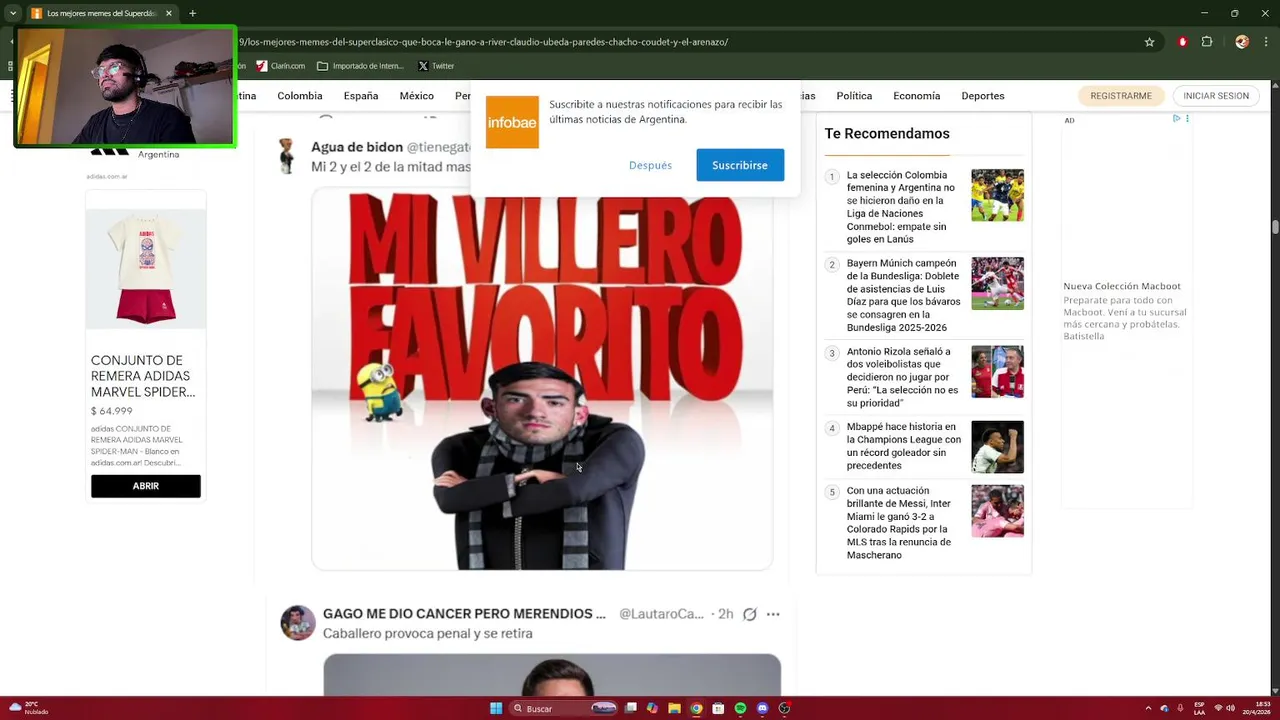The image size is (1280, 720).
Task: Open recommended article about Selección Colombia femenina
Action: point(901,207)
